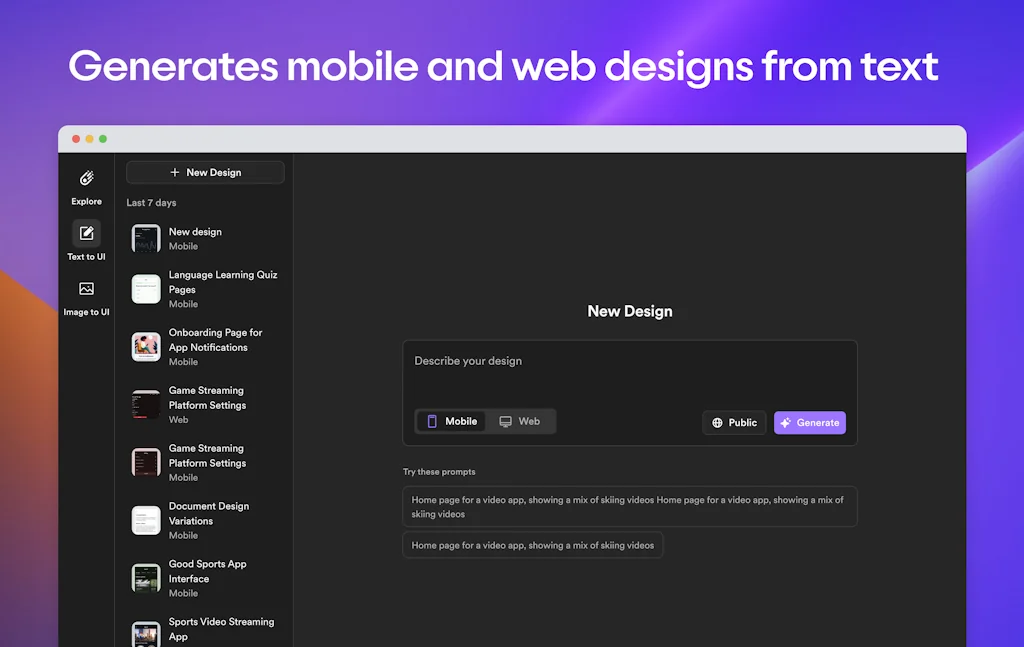Switch design type to Web

pyautogui.click(x=520, y=421)
